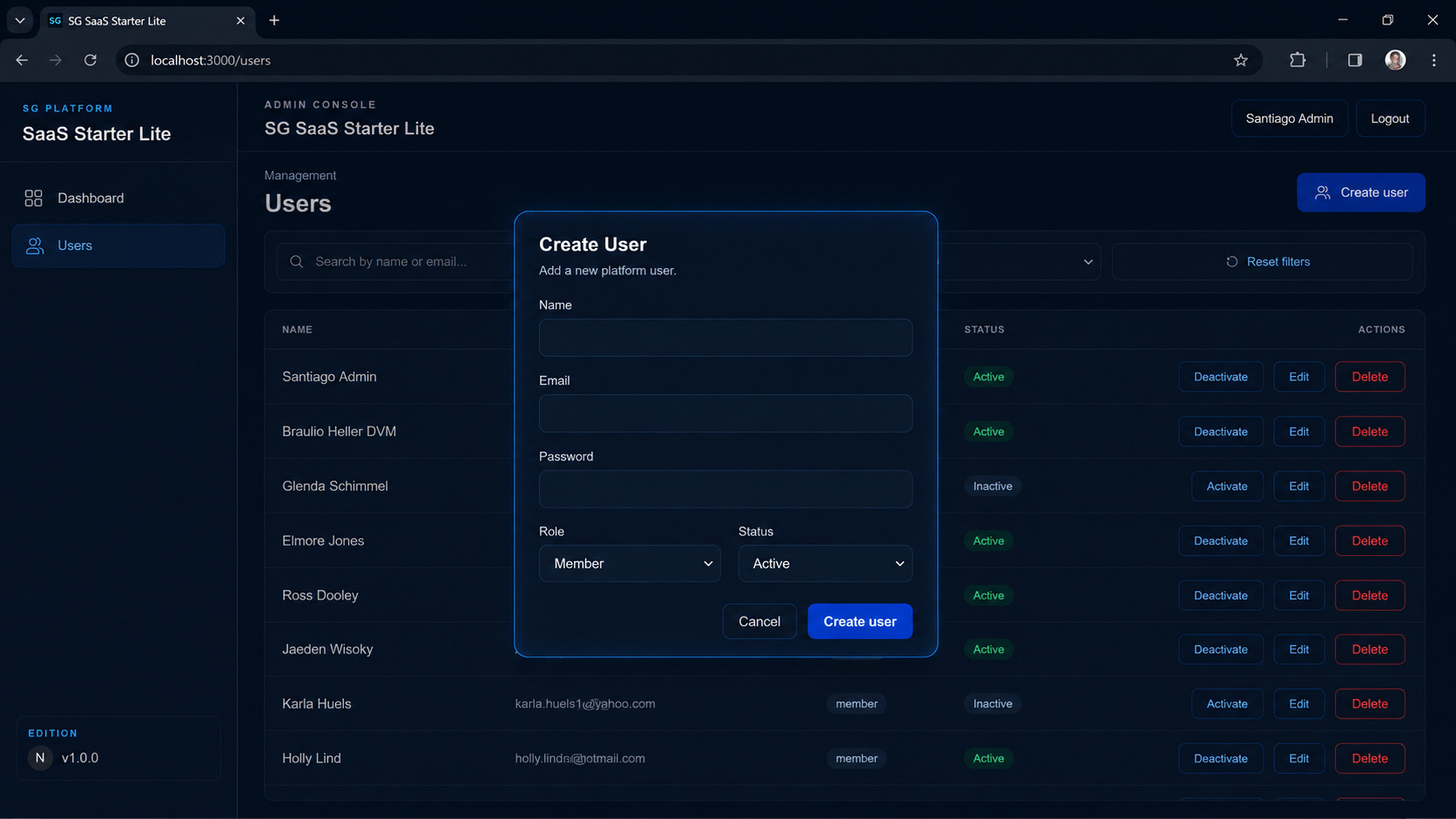Click the Elmore Jones name cell
This screenshot has width=1456, height=819.
pos(323,540)
